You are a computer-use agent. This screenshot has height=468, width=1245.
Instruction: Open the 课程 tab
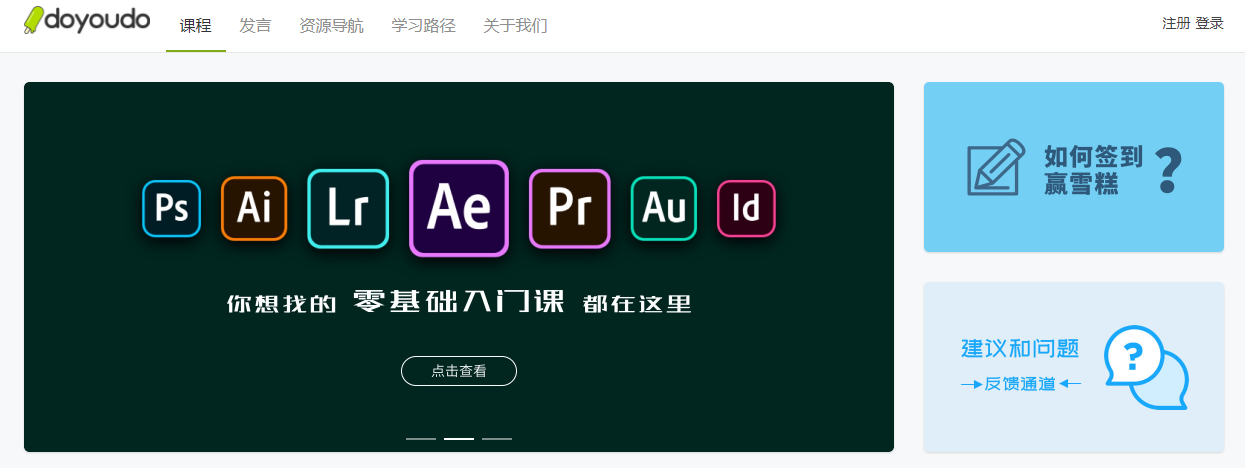196,26
